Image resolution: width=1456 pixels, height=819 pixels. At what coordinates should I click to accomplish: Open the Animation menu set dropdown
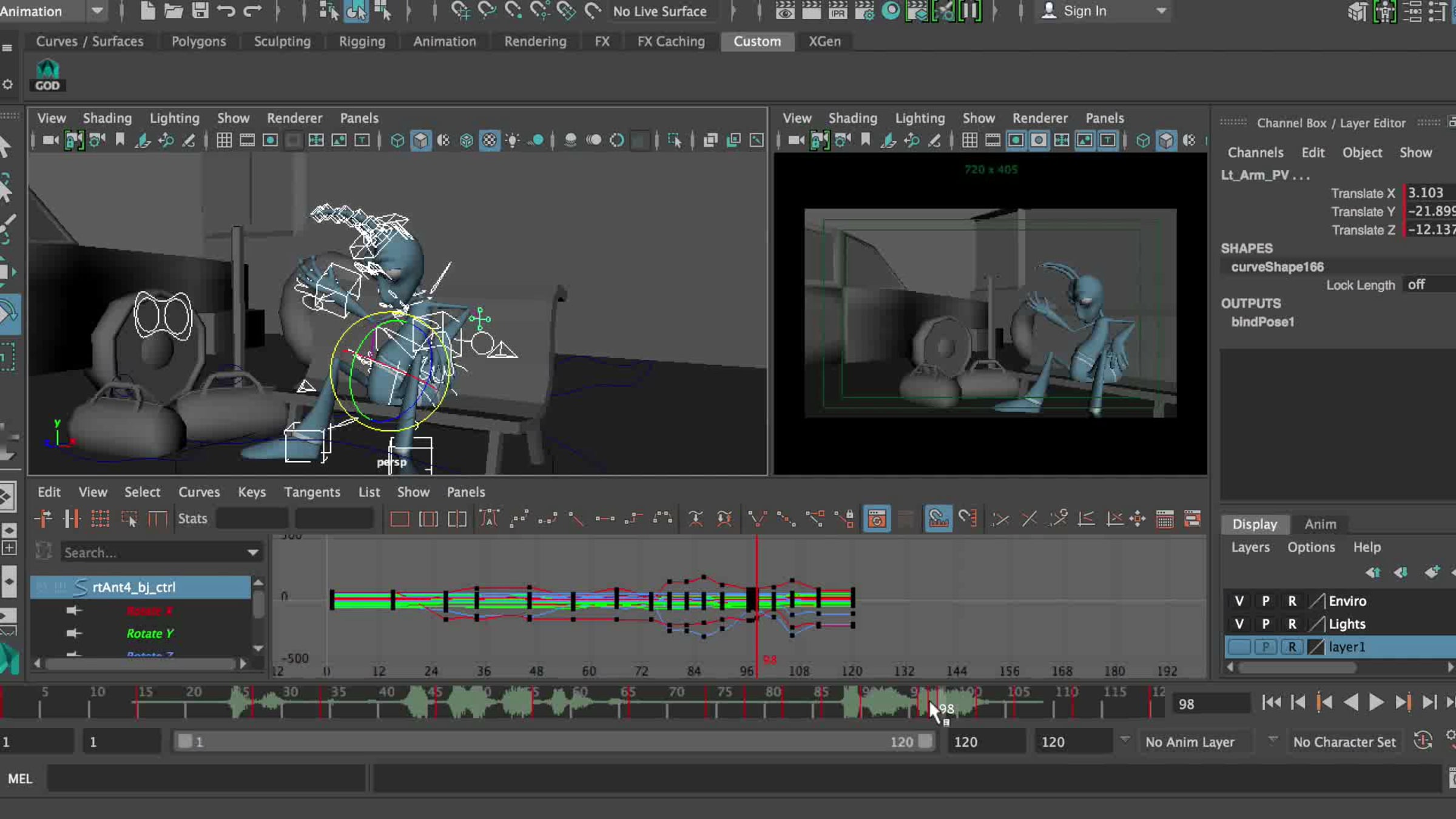click(x=96, y=10)
